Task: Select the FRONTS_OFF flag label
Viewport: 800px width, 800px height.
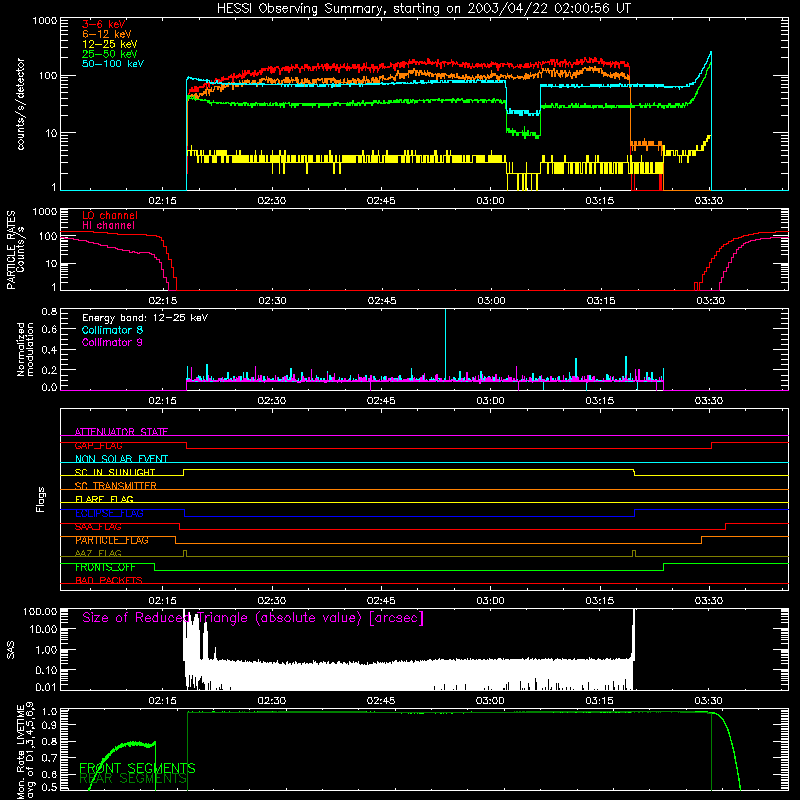Action: (105, 567)
